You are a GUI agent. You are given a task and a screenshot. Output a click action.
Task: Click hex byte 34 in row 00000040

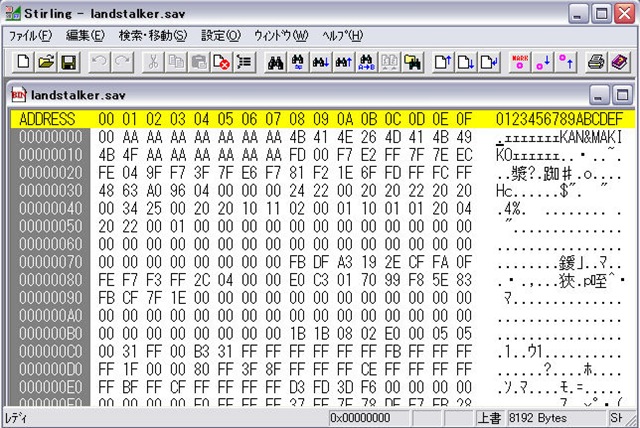click(130, 208)
